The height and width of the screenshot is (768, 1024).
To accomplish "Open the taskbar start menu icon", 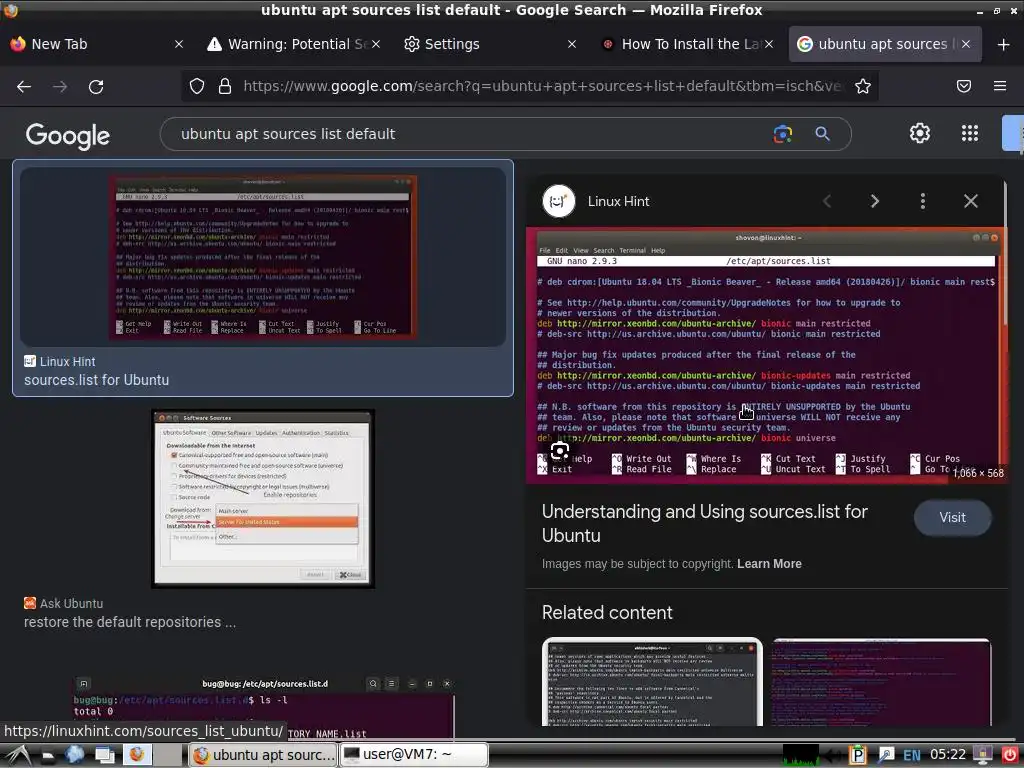I will (17, 755).
